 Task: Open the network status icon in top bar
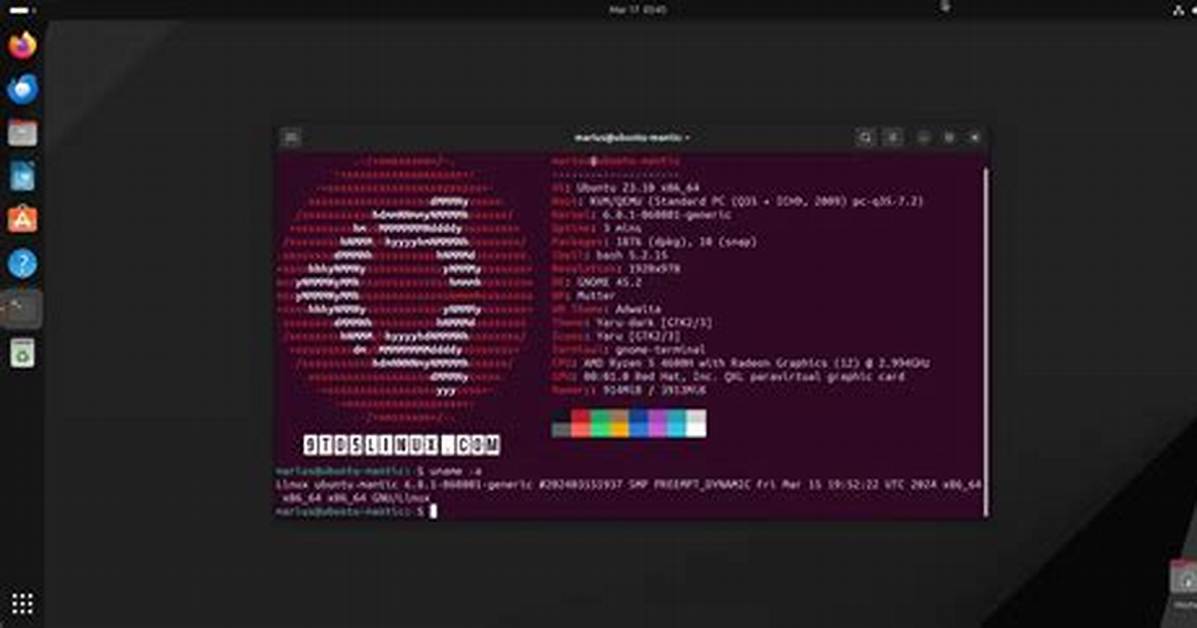1179,10
